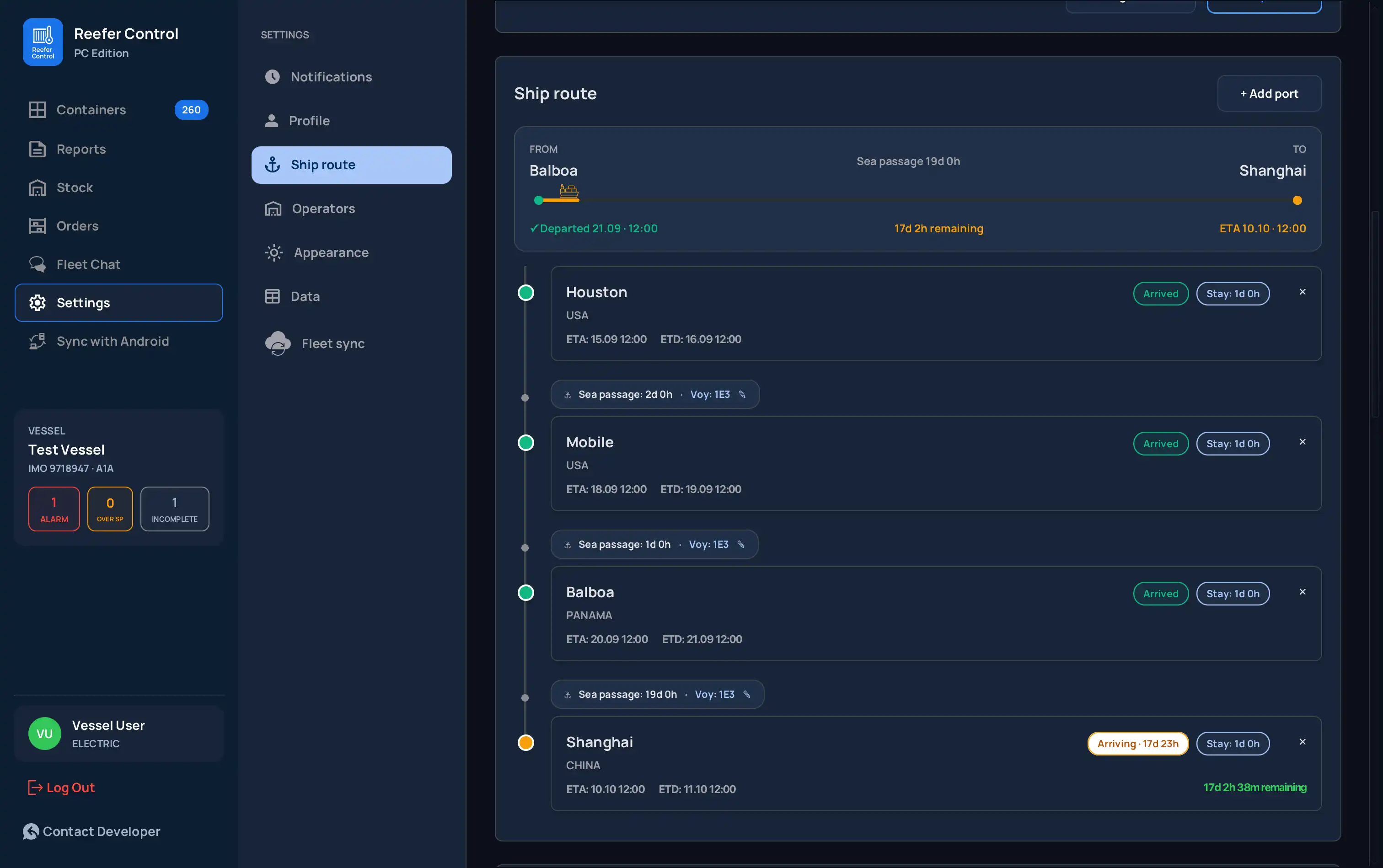1383x868 pixels.
Task: Click the Log Out link
Action: tap(61, 788)
